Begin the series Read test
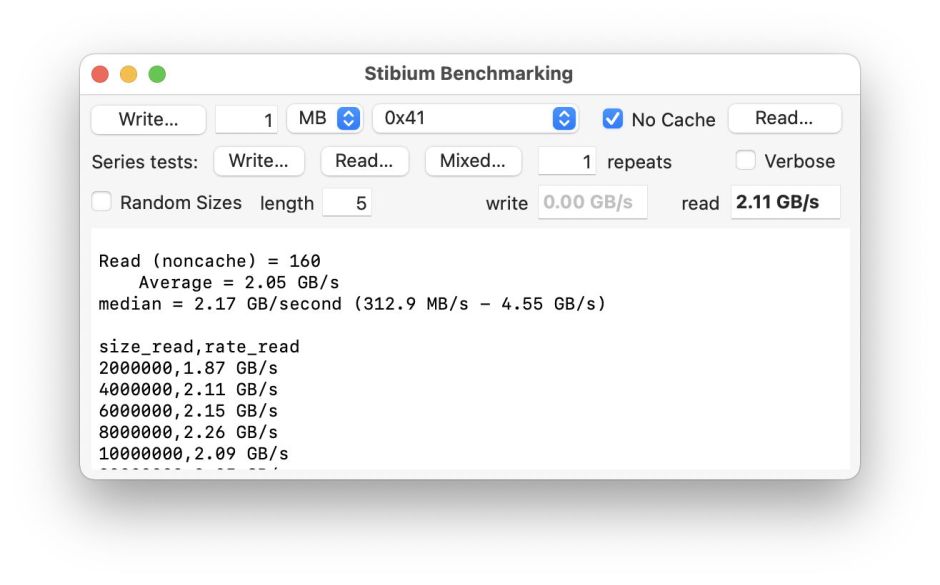The image size is (940, 585). tap(364, 161)
